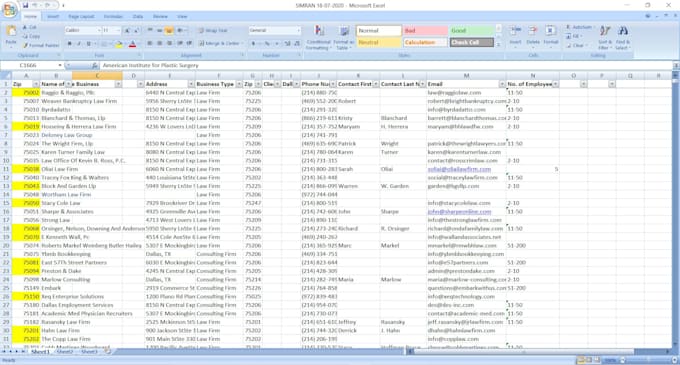Click the Increase Decimal icon
Viewport: 680px width, 365px height.
[x=288, y=44]
